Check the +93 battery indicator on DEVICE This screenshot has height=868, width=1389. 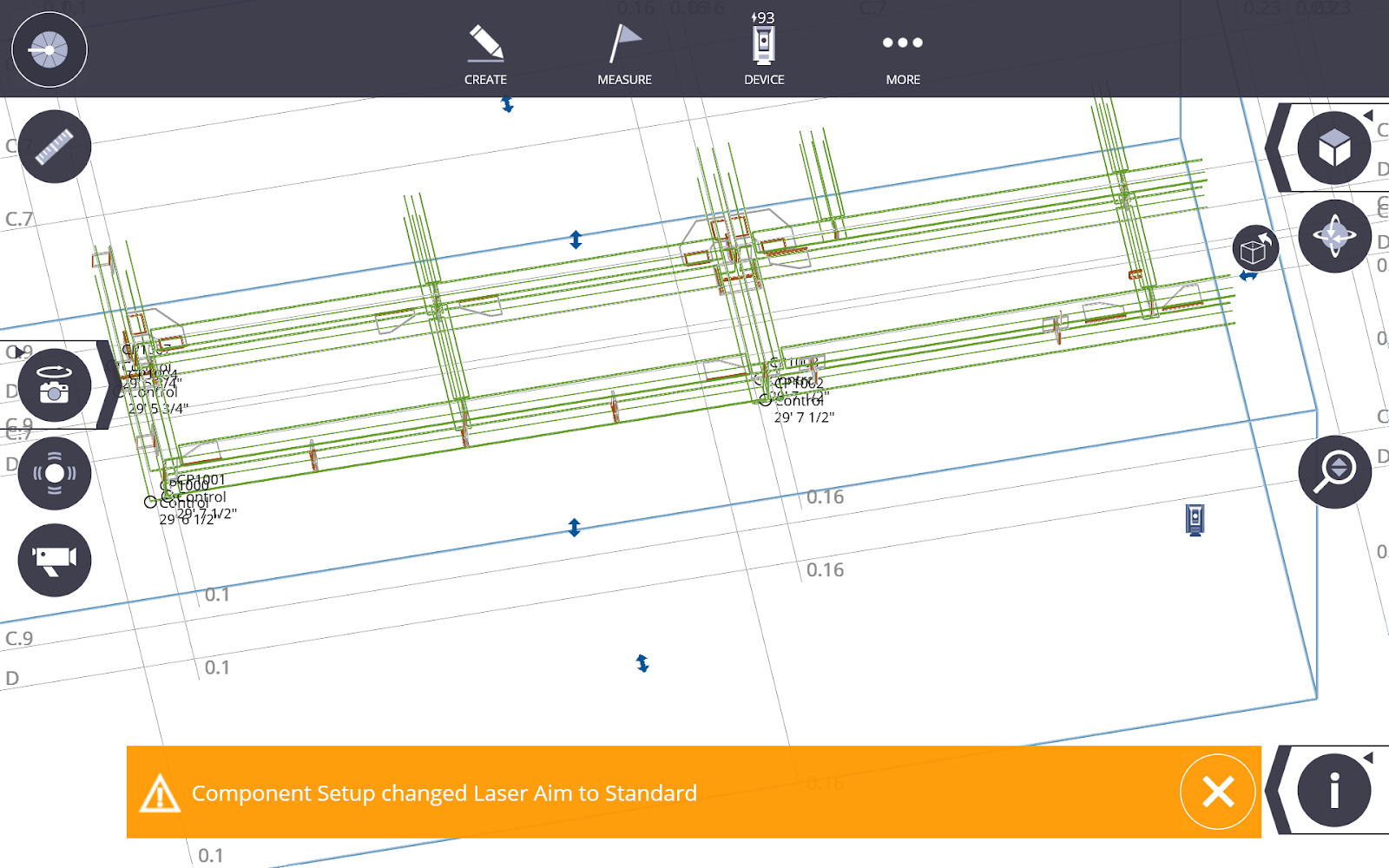tap(763, 17)
